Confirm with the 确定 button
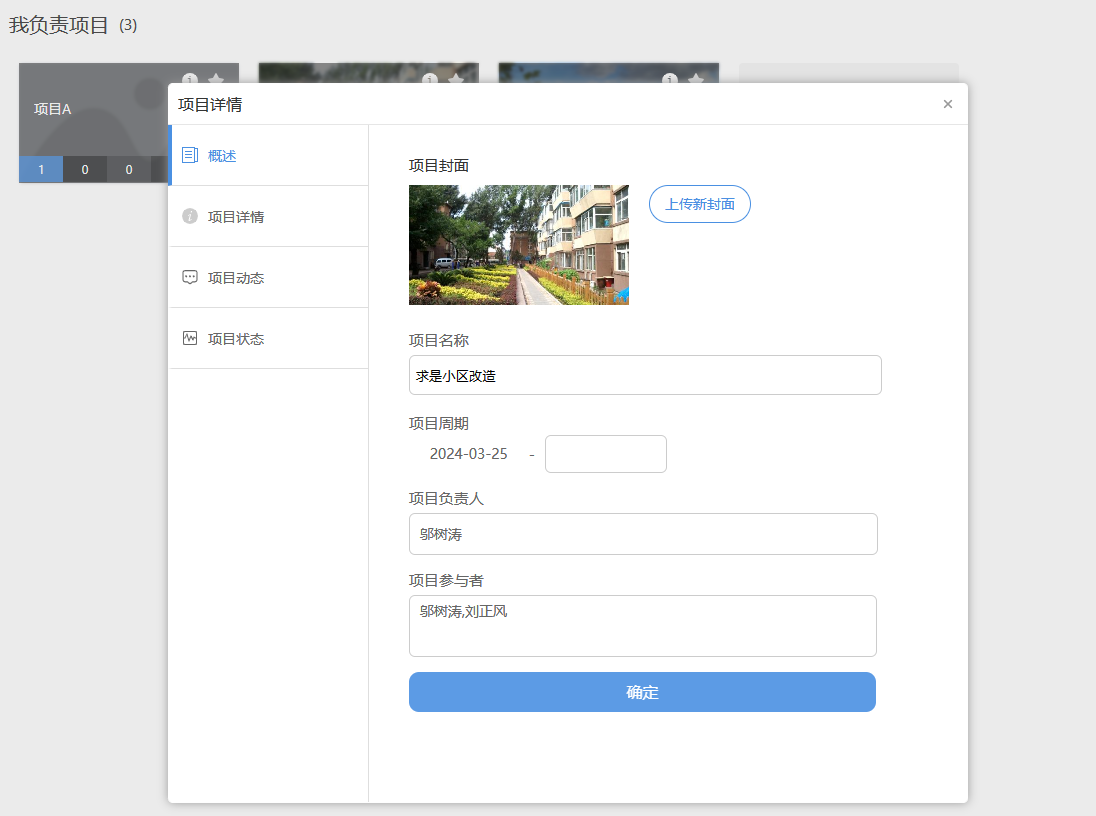The height and width of the screenshot is (816, 1096). [x=642, y=692]
